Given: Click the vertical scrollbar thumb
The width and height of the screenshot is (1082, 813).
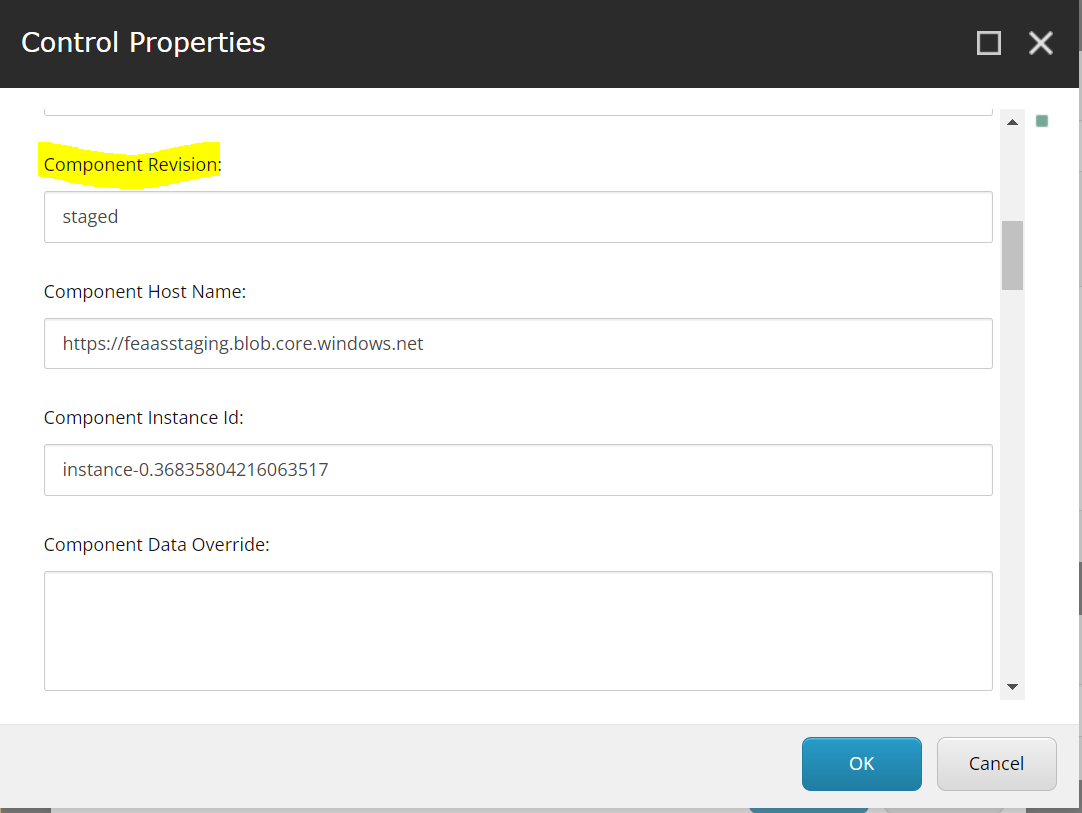Looking at the screenshot, I should click(1012, 255).
